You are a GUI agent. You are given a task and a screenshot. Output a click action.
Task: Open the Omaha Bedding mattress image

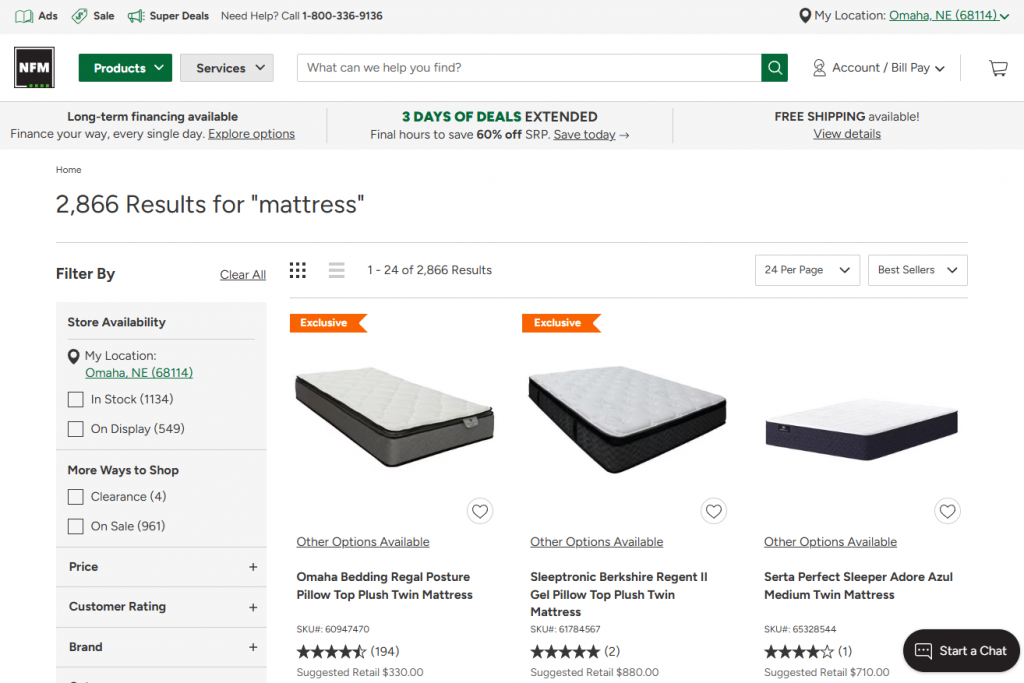coord(394,417)
